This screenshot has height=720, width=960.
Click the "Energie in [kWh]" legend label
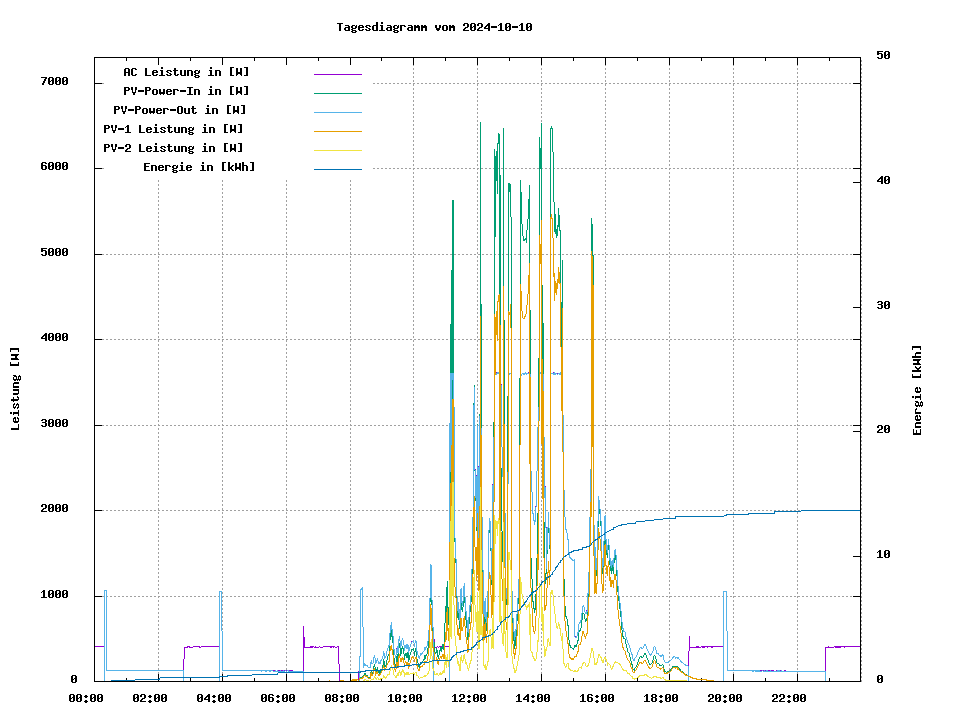point(198,167)
